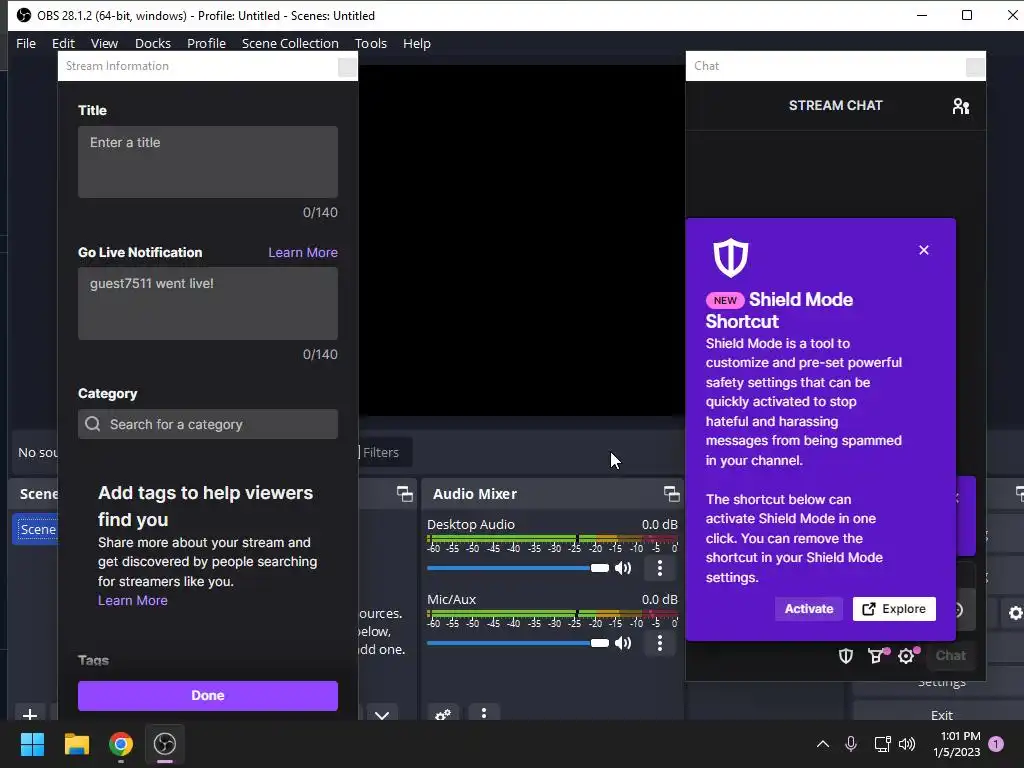Open the Help menu
Viewport: 1024px width, 768px height.
pos(417,43)
